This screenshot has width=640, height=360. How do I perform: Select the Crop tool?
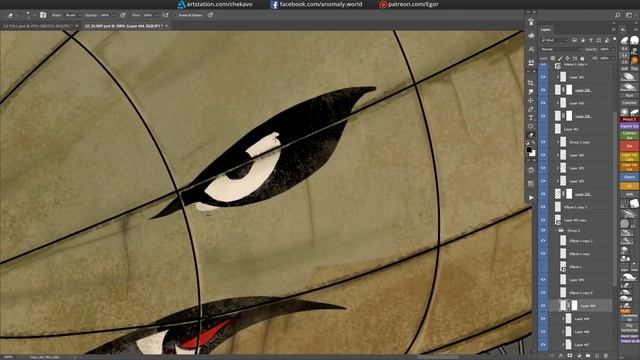[x=531, y=83]
